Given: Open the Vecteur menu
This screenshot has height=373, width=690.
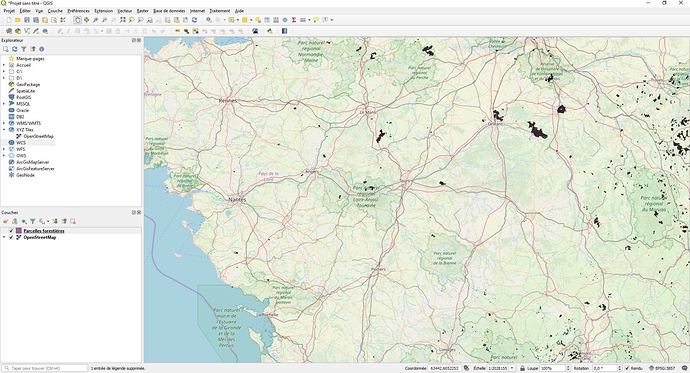Looking at the screenshot, I should click(125, 11).
